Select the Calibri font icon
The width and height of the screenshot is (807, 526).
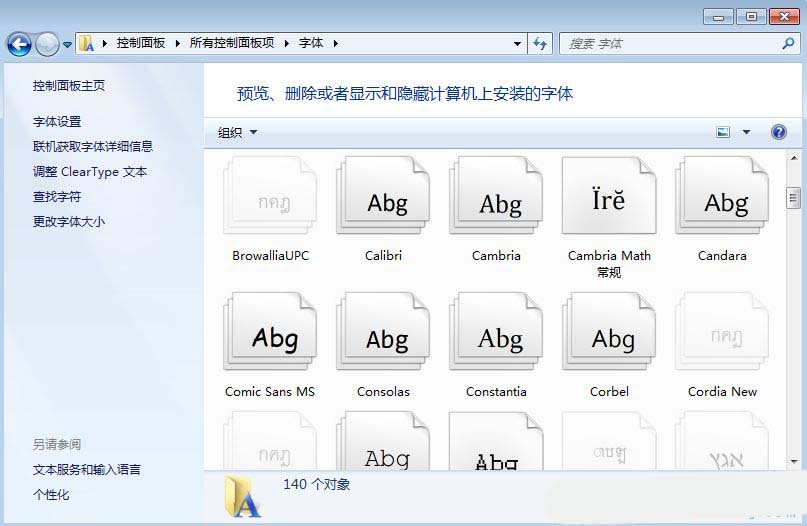point(383,196)
